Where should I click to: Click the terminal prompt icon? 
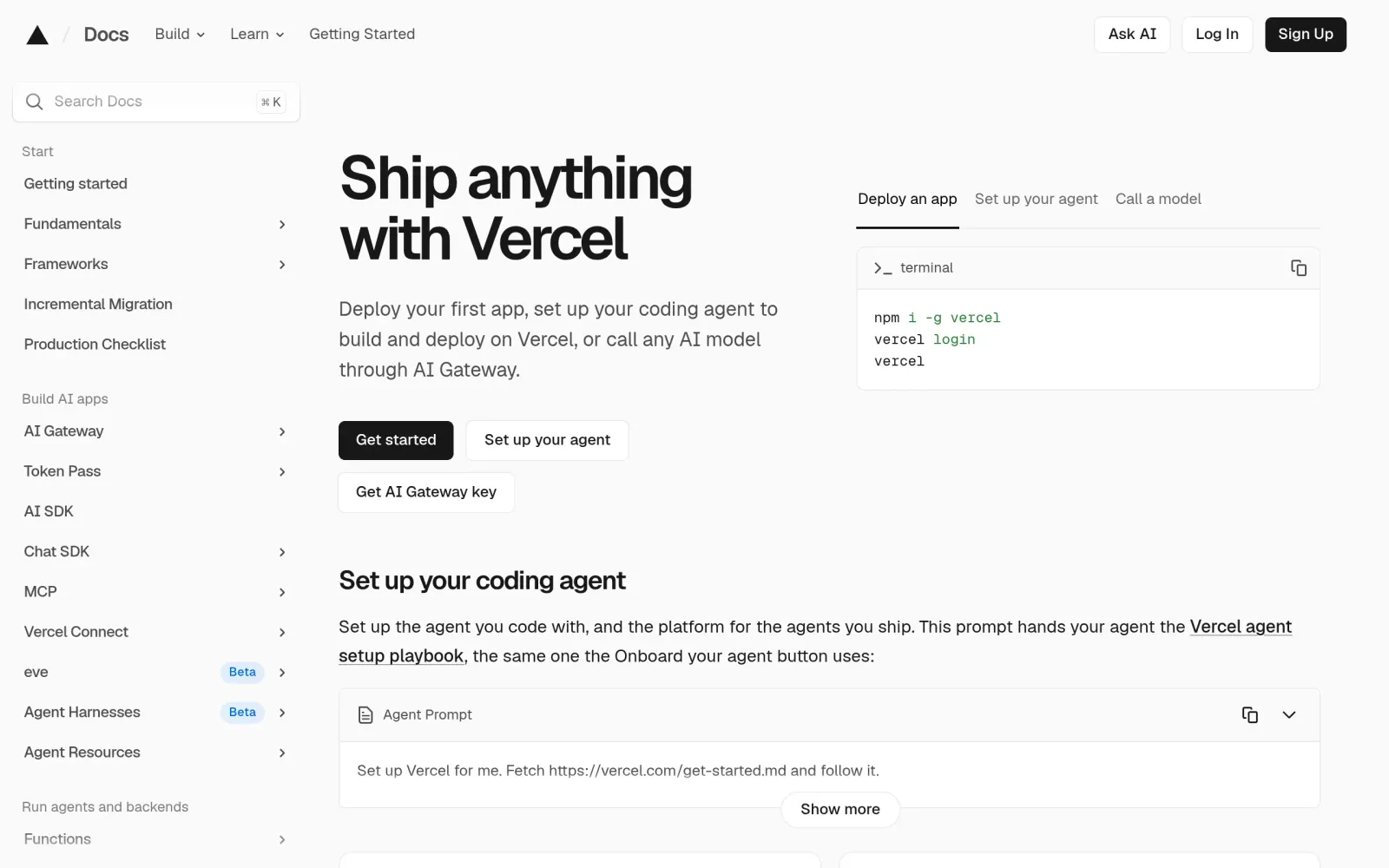[883, 268]
